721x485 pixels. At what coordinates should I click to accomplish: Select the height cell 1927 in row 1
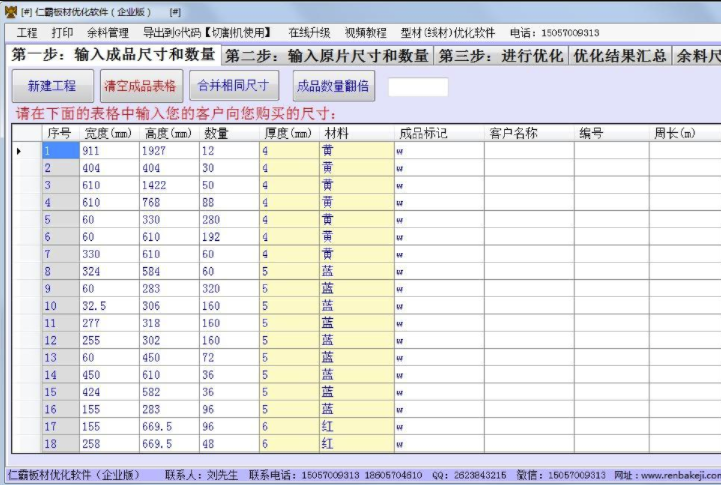coord(169,151)
